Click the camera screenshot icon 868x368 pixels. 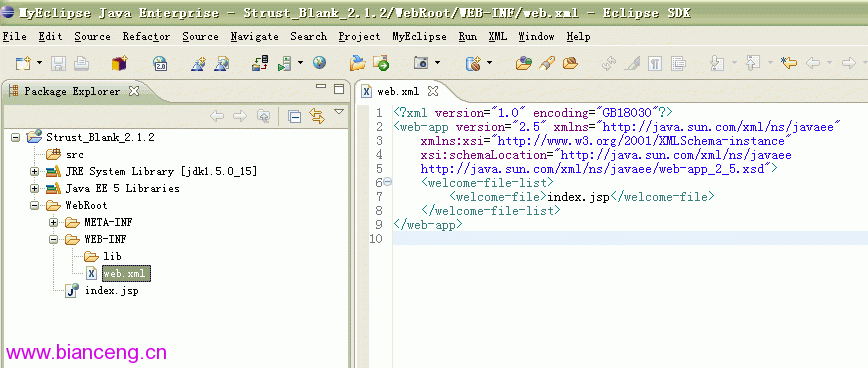tap(421, 63)
